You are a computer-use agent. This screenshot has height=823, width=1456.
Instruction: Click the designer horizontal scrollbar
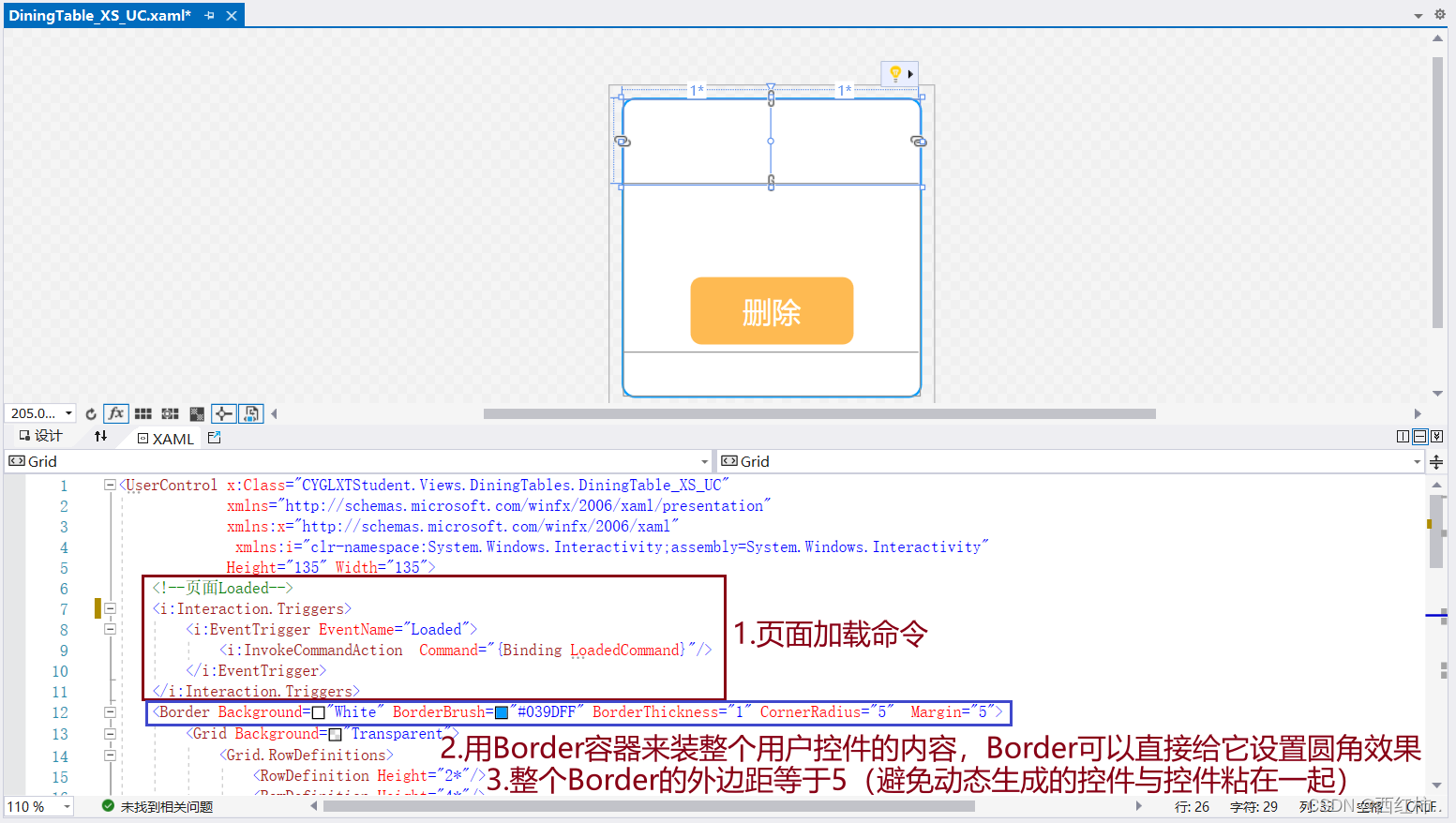click(819, 413)
